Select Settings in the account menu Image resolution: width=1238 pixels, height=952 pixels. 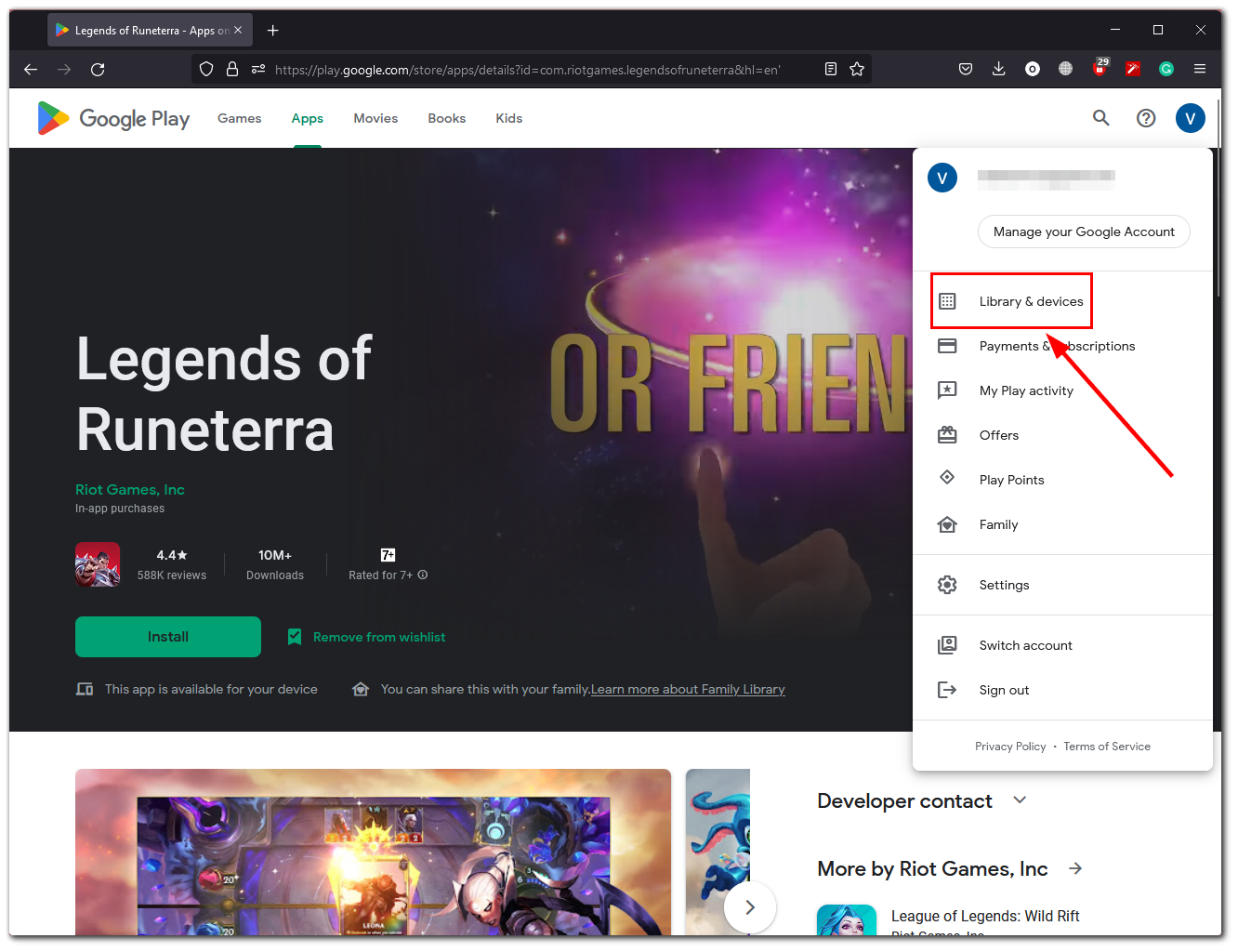[x=1062, y=585]
